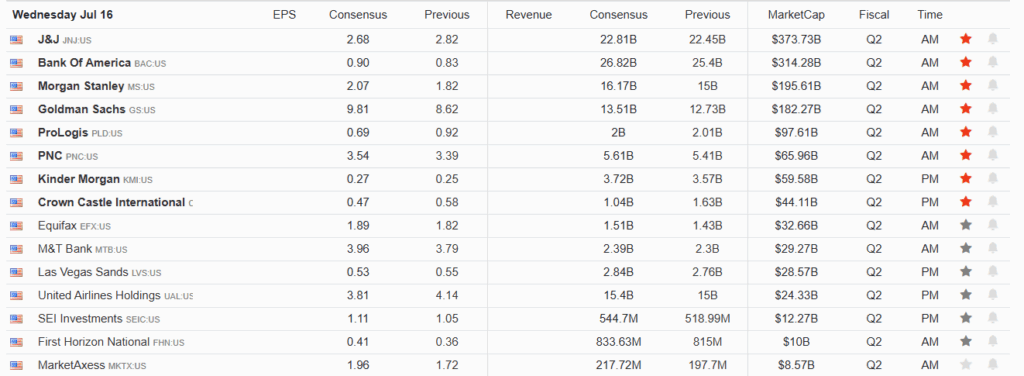Set alert bell for J&J

[x=993, y=39]
